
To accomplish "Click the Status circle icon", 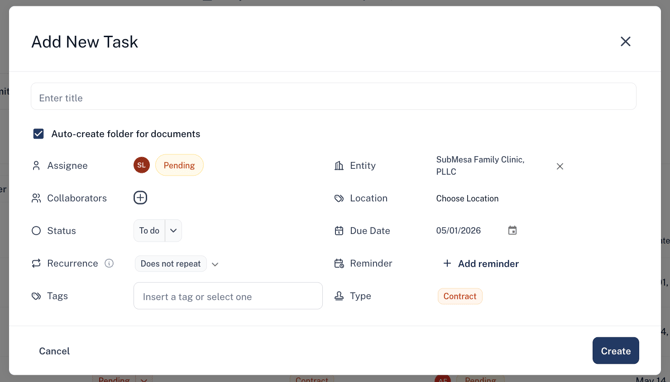I will (x=36, y=231).
